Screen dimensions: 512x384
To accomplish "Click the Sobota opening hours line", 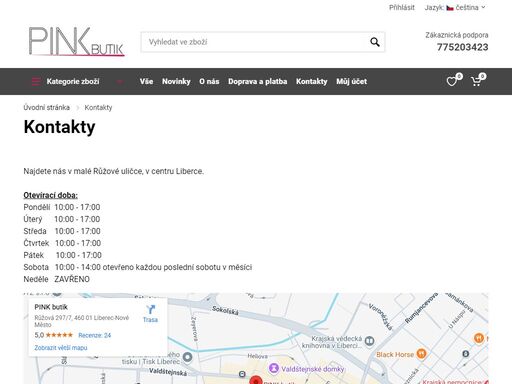I will [x=138, y=267].
